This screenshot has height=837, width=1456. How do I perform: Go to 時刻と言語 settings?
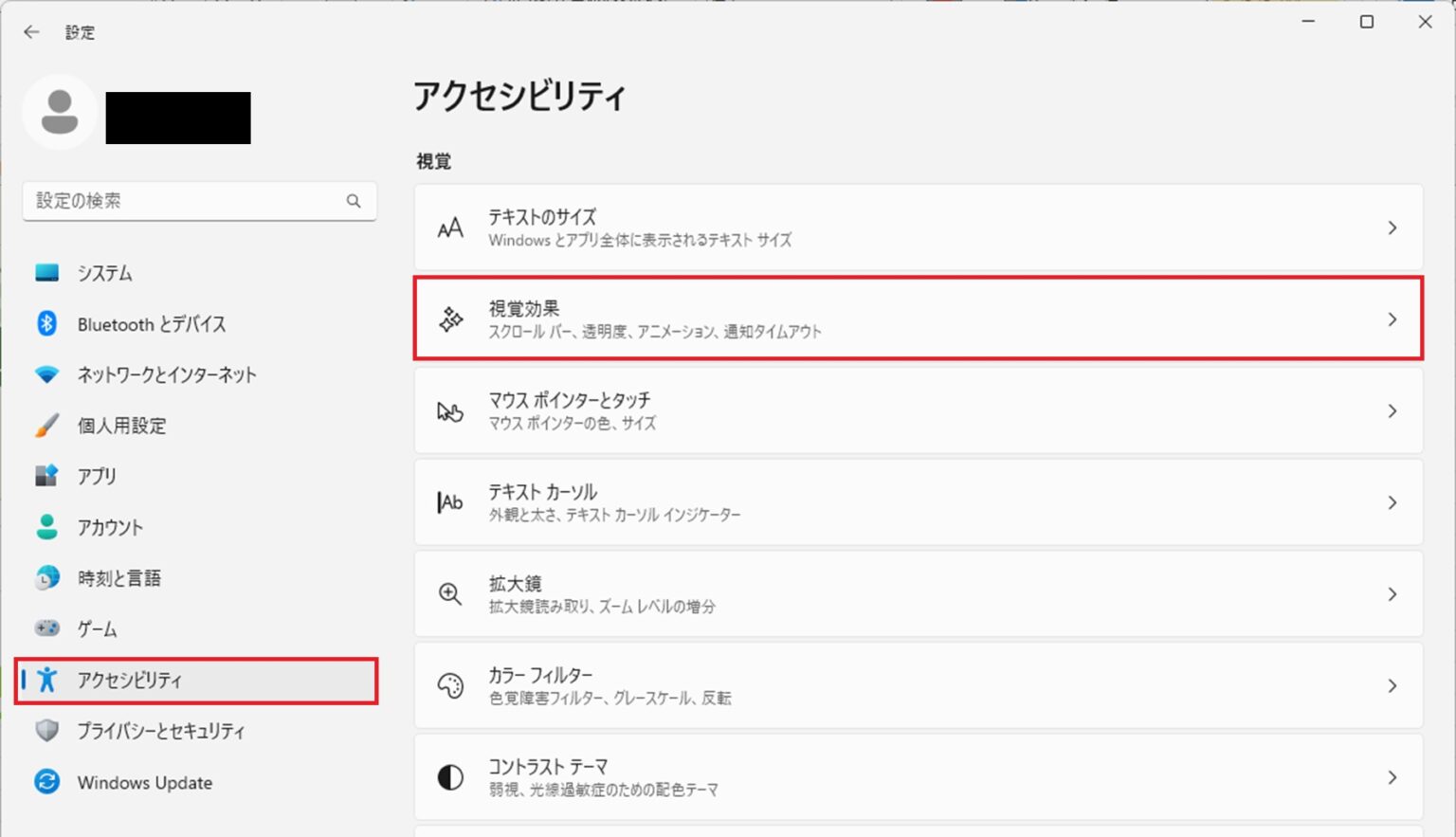click(118, 578)
